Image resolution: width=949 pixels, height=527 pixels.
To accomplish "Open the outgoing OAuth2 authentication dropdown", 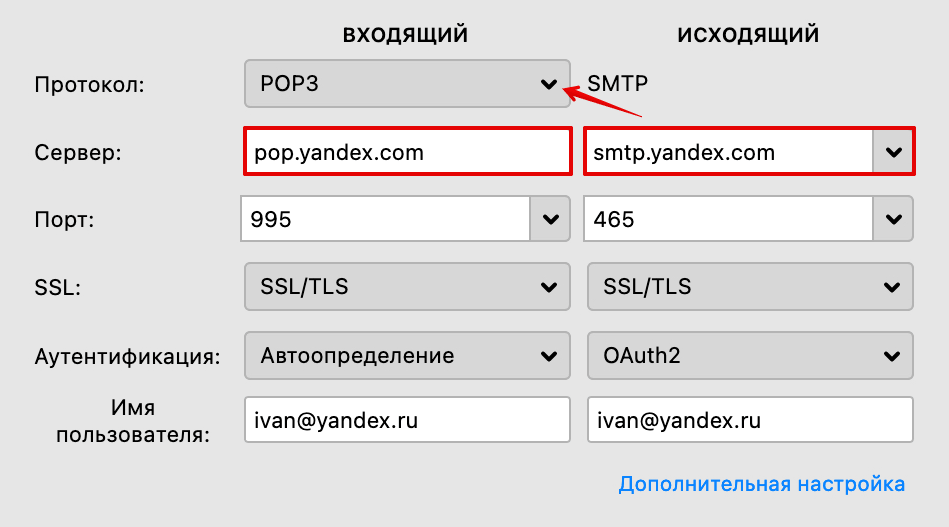I will [750, 355].
